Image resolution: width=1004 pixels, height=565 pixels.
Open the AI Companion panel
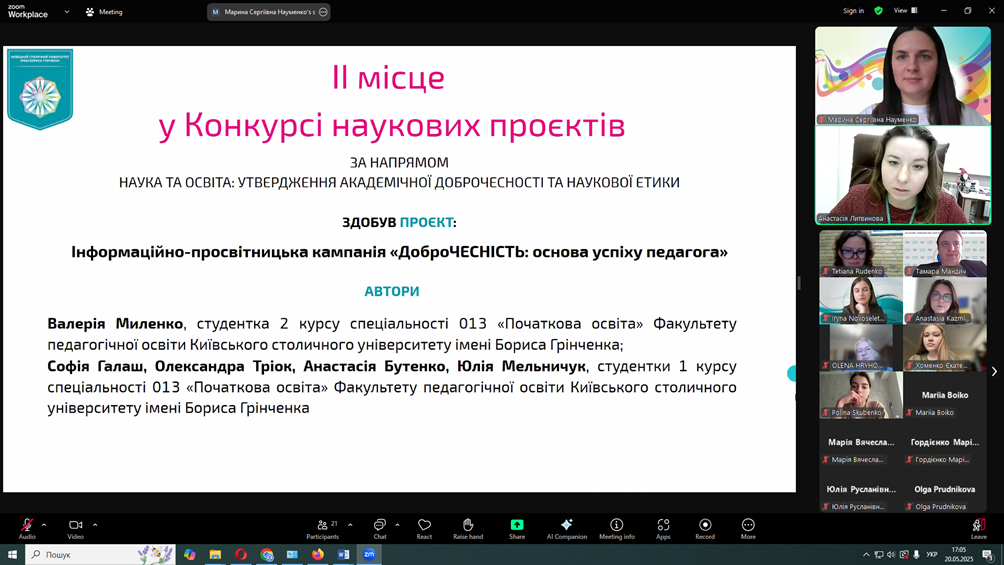(x=566, y=527)
